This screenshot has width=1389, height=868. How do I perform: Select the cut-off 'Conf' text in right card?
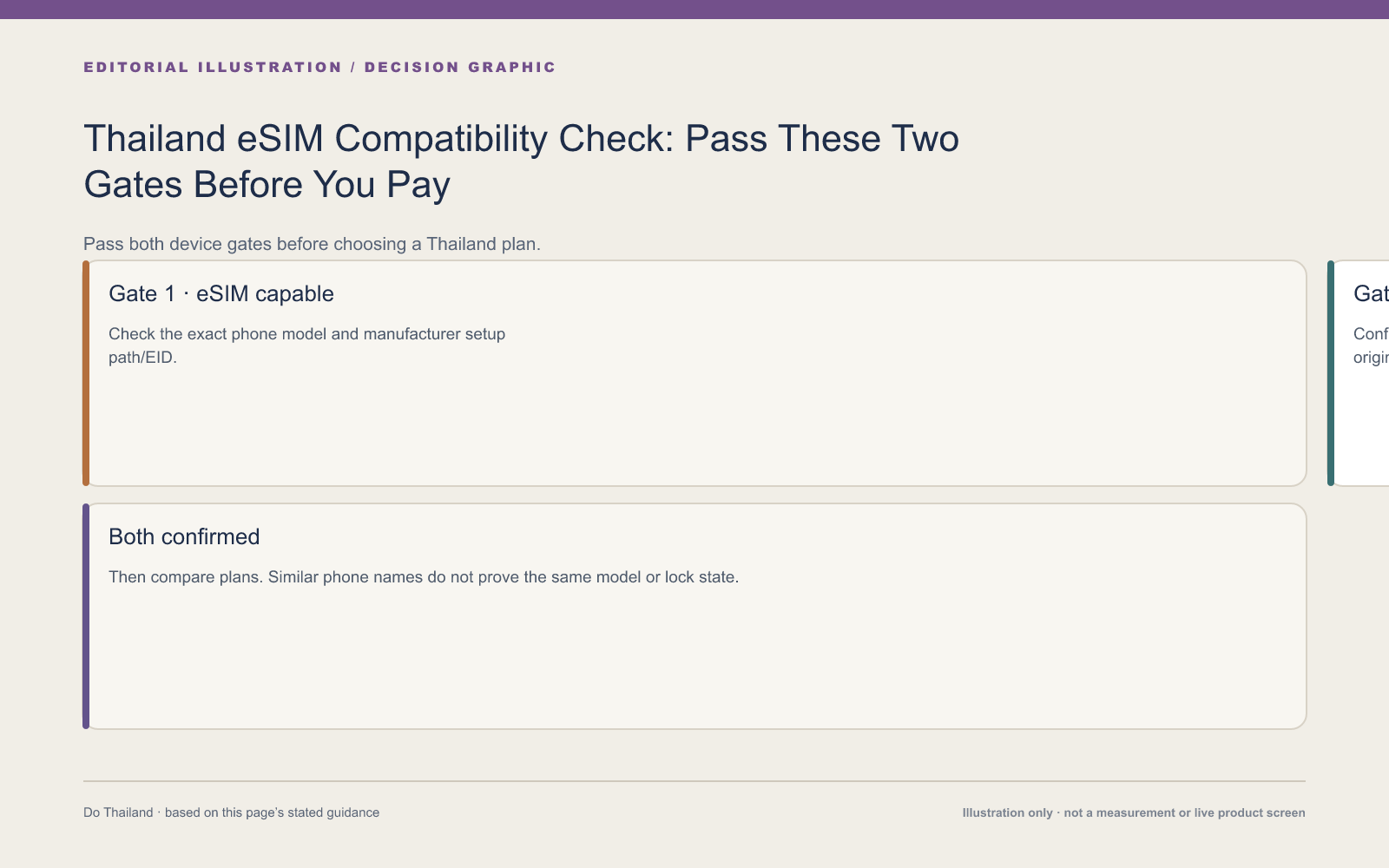pyautogui.click(x=1371, y=334)
